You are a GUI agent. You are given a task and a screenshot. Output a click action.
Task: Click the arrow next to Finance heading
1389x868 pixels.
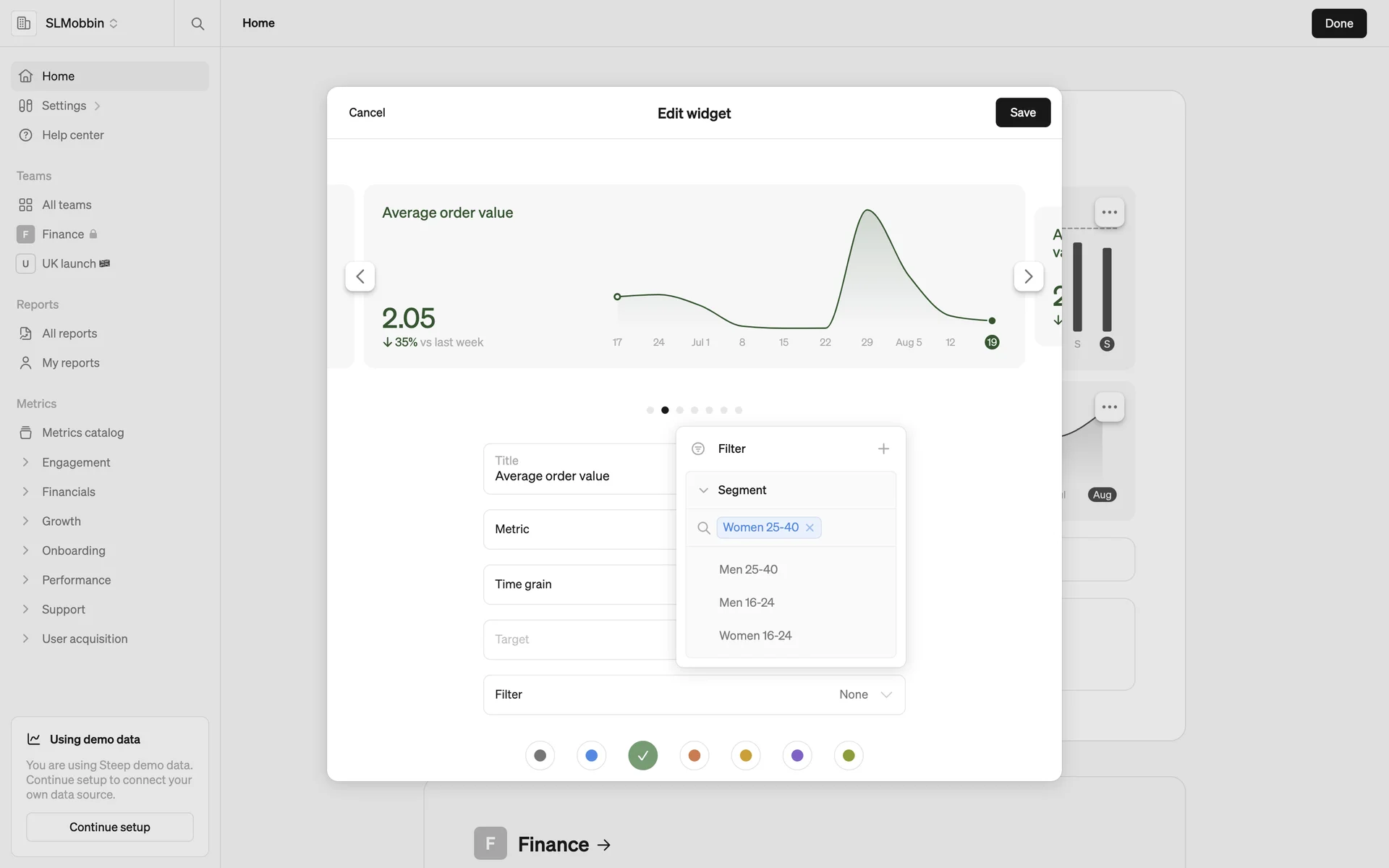(605, 844)
